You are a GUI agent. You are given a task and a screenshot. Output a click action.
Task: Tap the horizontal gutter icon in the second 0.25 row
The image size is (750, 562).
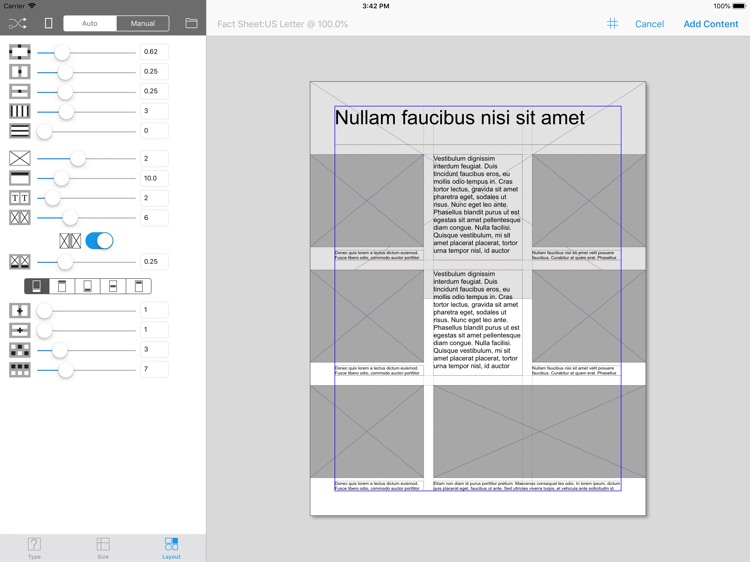(20, 91)
